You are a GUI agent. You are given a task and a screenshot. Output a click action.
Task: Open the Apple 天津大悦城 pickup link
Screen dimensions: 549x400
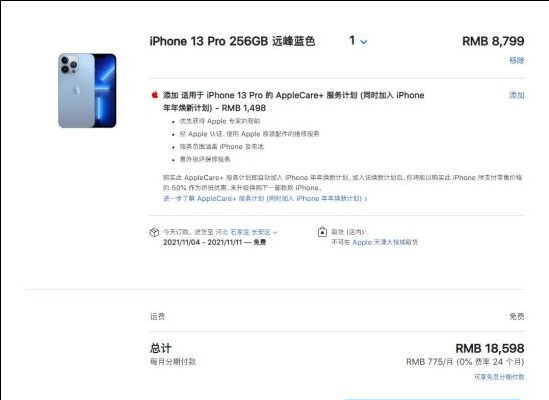point(385,242)
